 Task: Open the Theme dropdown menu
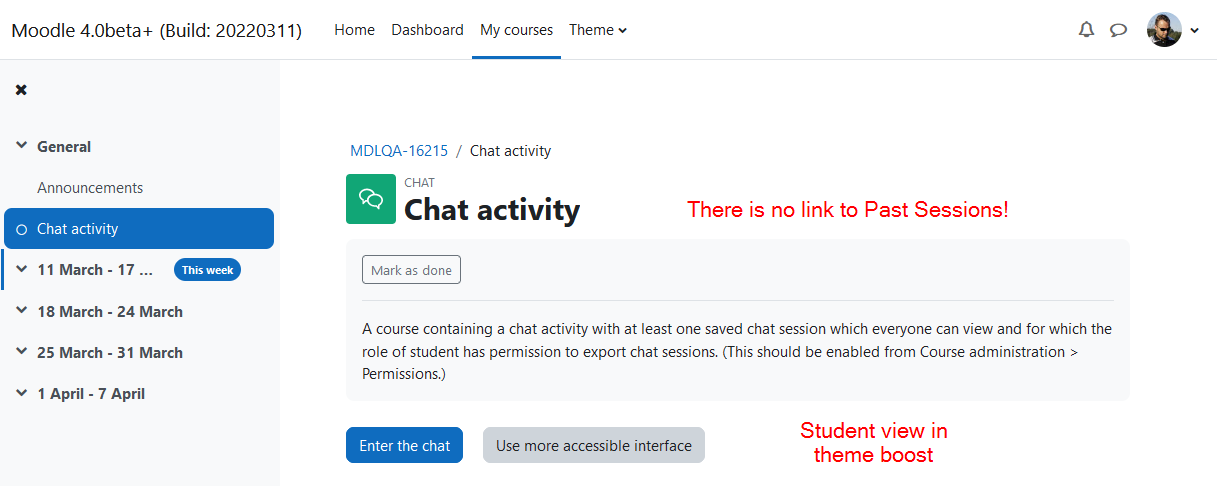[598, 30]
